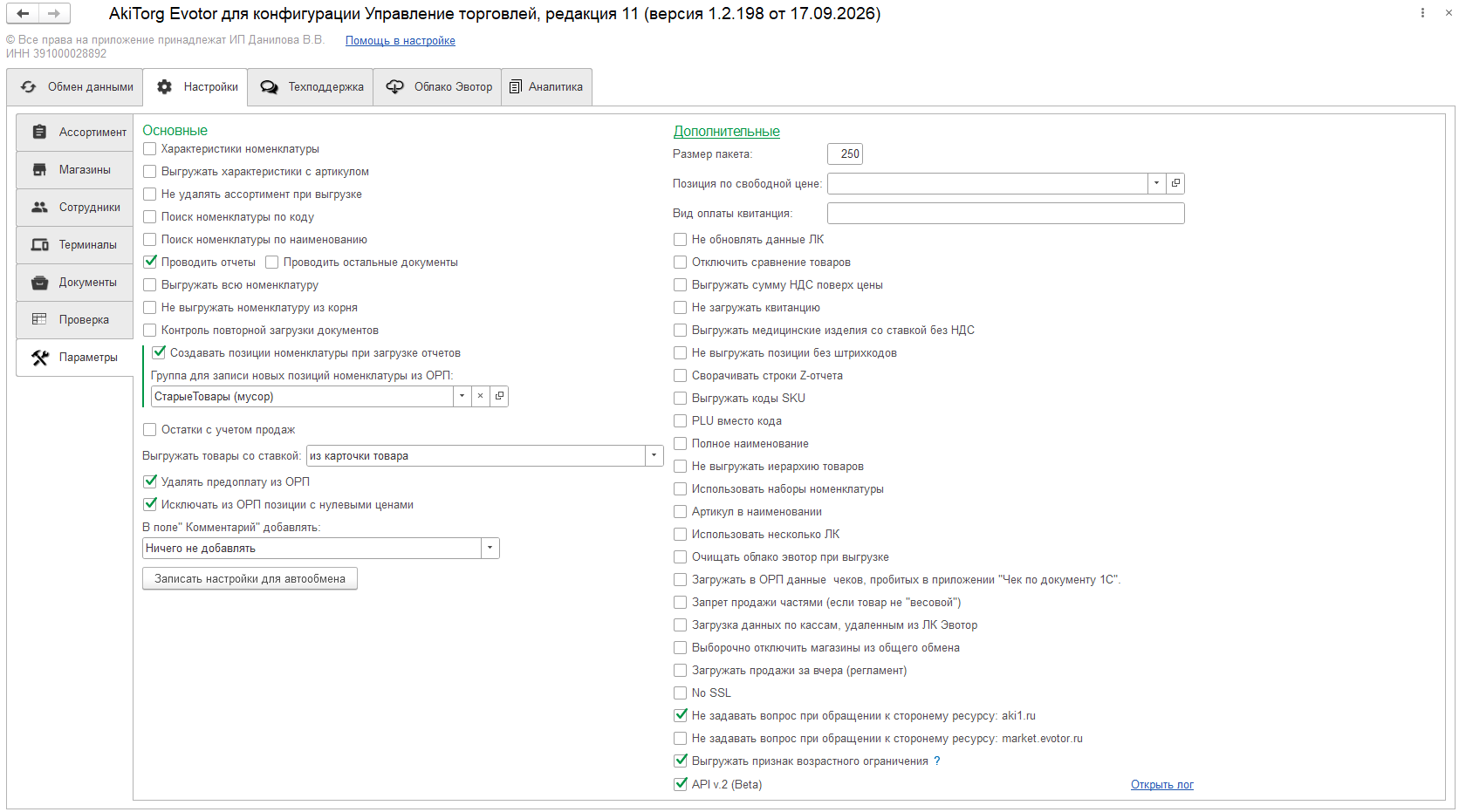Image resolution: width=1459 pixels, height=812 pixels.
Task: Toggle aki1.ru resource question checkbox
Action: coord(681,716)
